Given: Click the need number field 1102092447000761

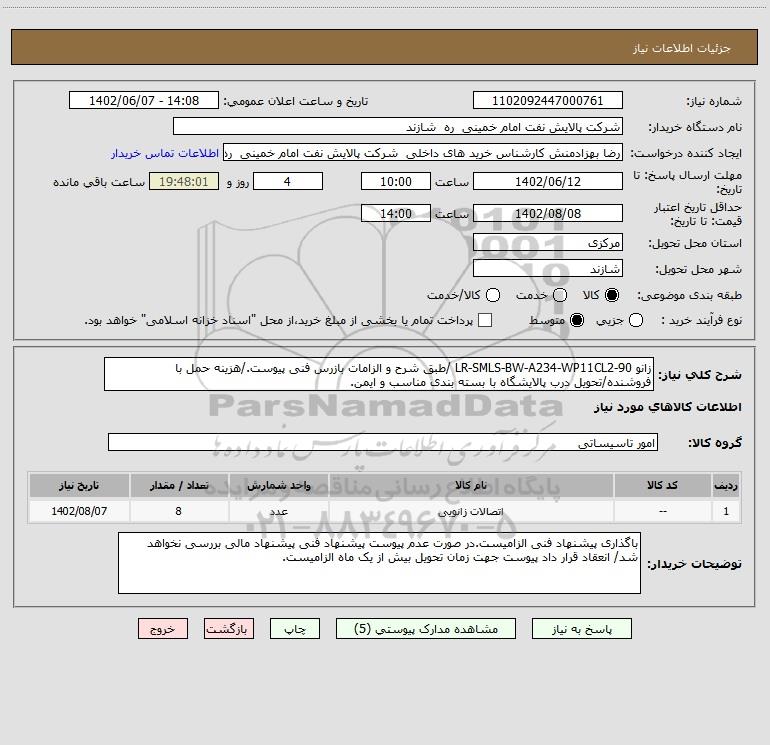Looking at the screenshot, I should click(548, 101).
